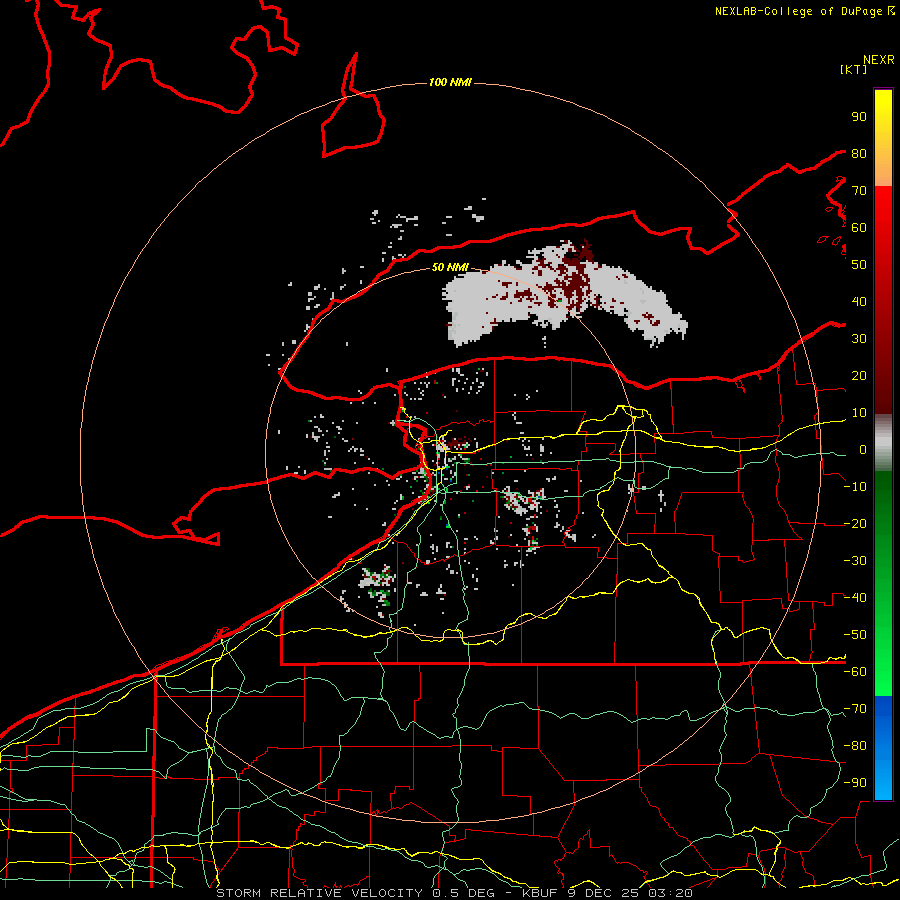The image size is (900, 900).
Task: Click the 50 NMI range ring label
Action: point(450,267)
